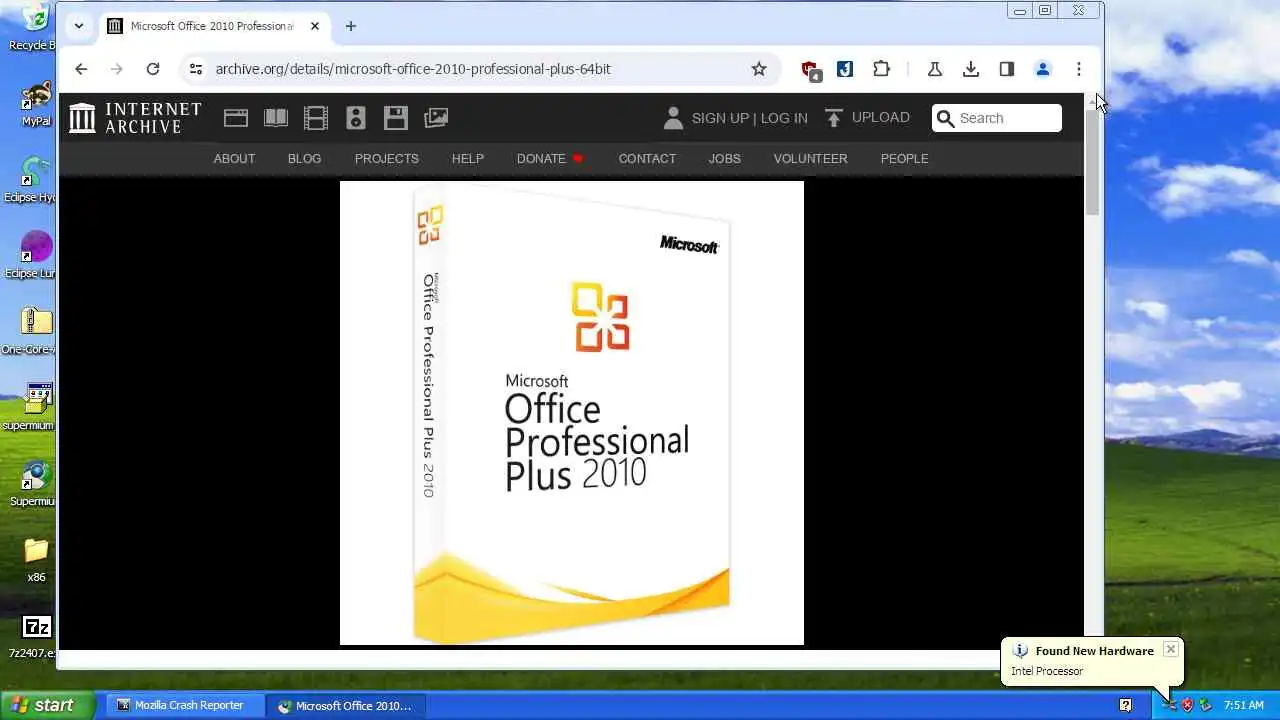Click the SIGN UP link

(720, 118)
